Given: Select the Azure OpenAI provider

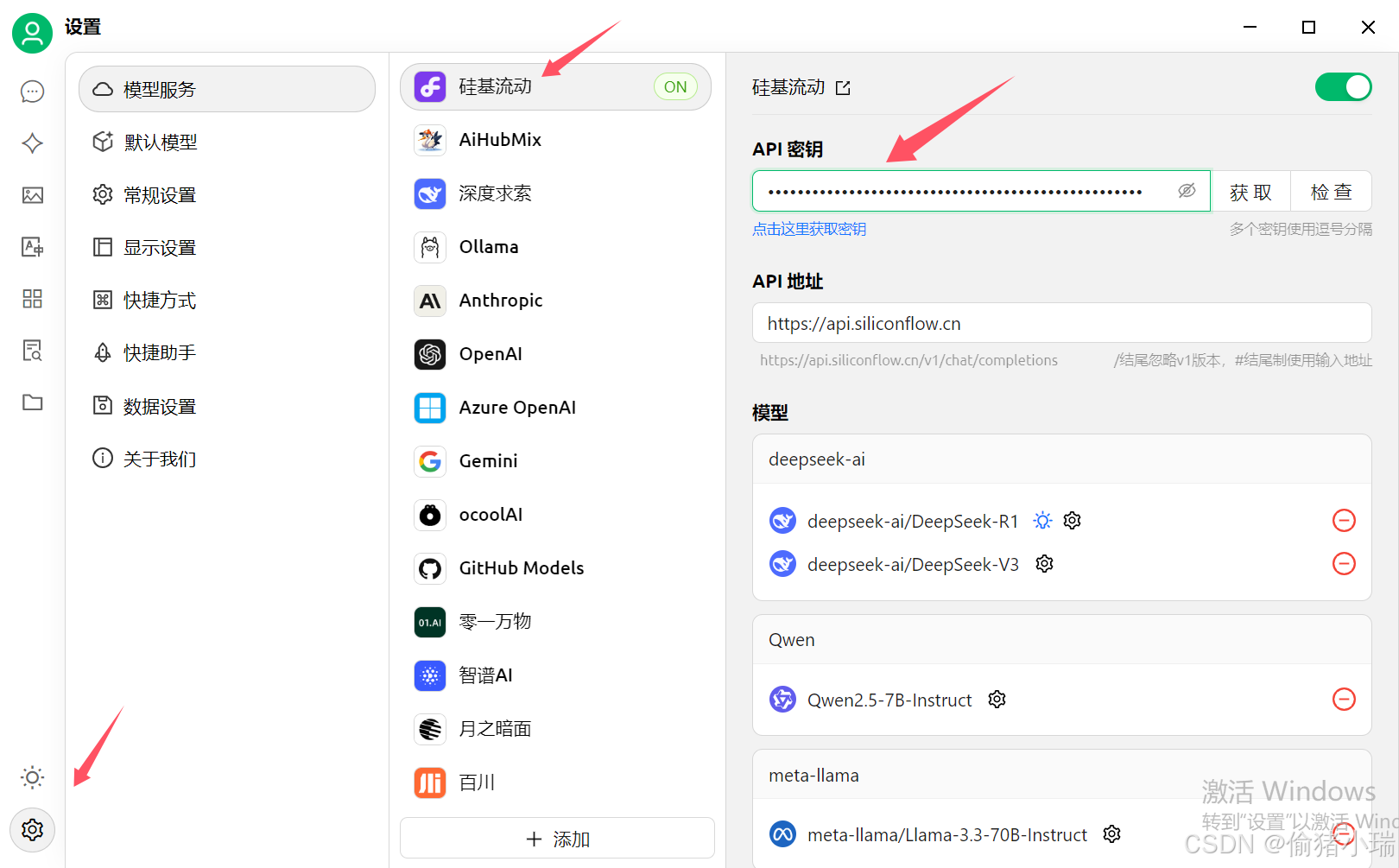Looking at the screenshot, I should [x=555, y=408].
